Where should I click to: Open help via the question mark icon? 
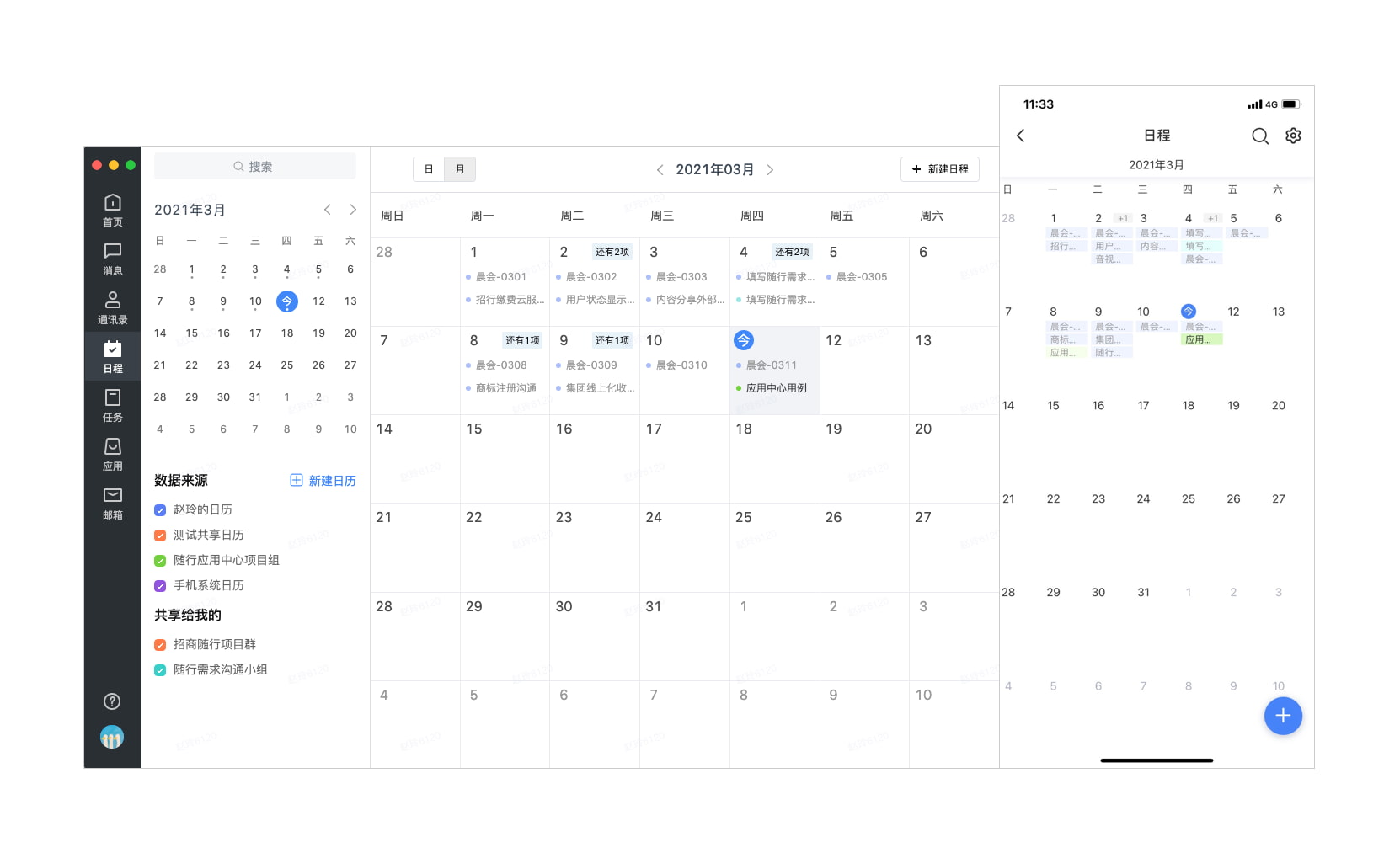[x=112, y=701]
